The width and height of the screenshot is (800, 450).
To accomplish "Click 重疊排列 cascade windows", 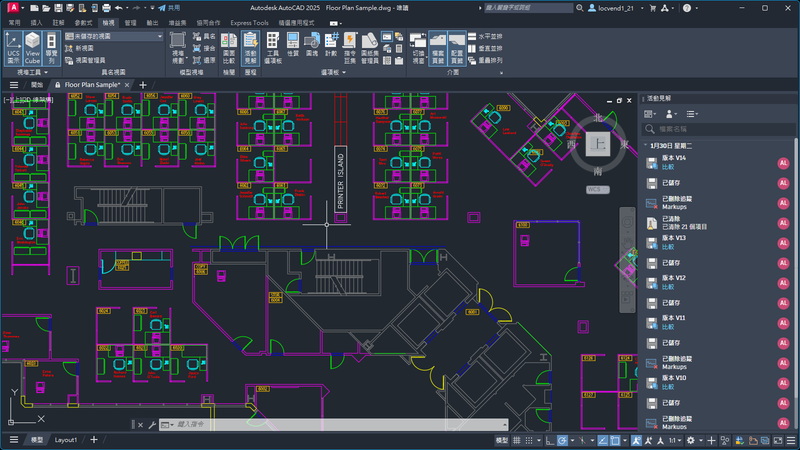I will click(485, 60).
